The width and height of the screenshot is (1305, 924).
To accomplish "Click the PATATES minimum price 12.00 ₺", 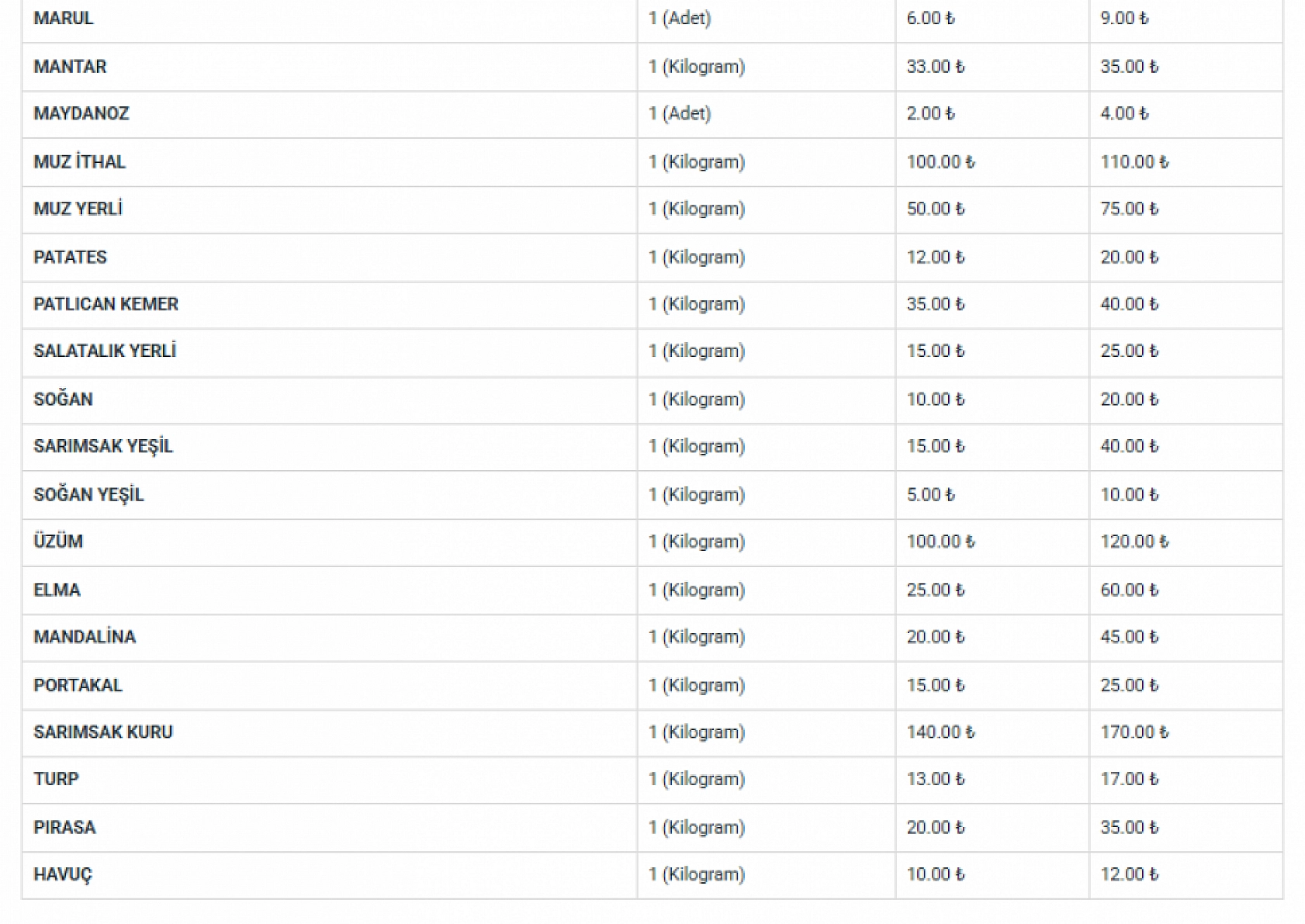I will 935,258.
